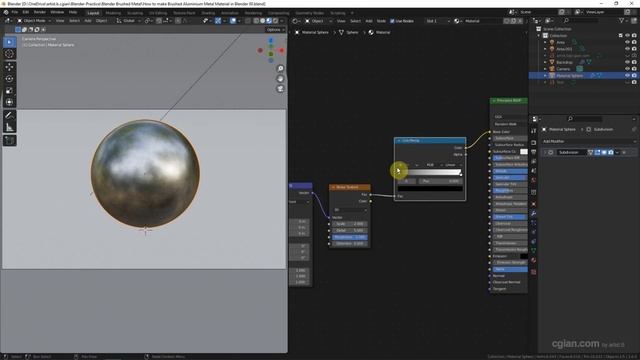Collapse the Collection tree in outliner
This screenshot has width=640, height=360.
pyautogui.click(x=539, y=36)
